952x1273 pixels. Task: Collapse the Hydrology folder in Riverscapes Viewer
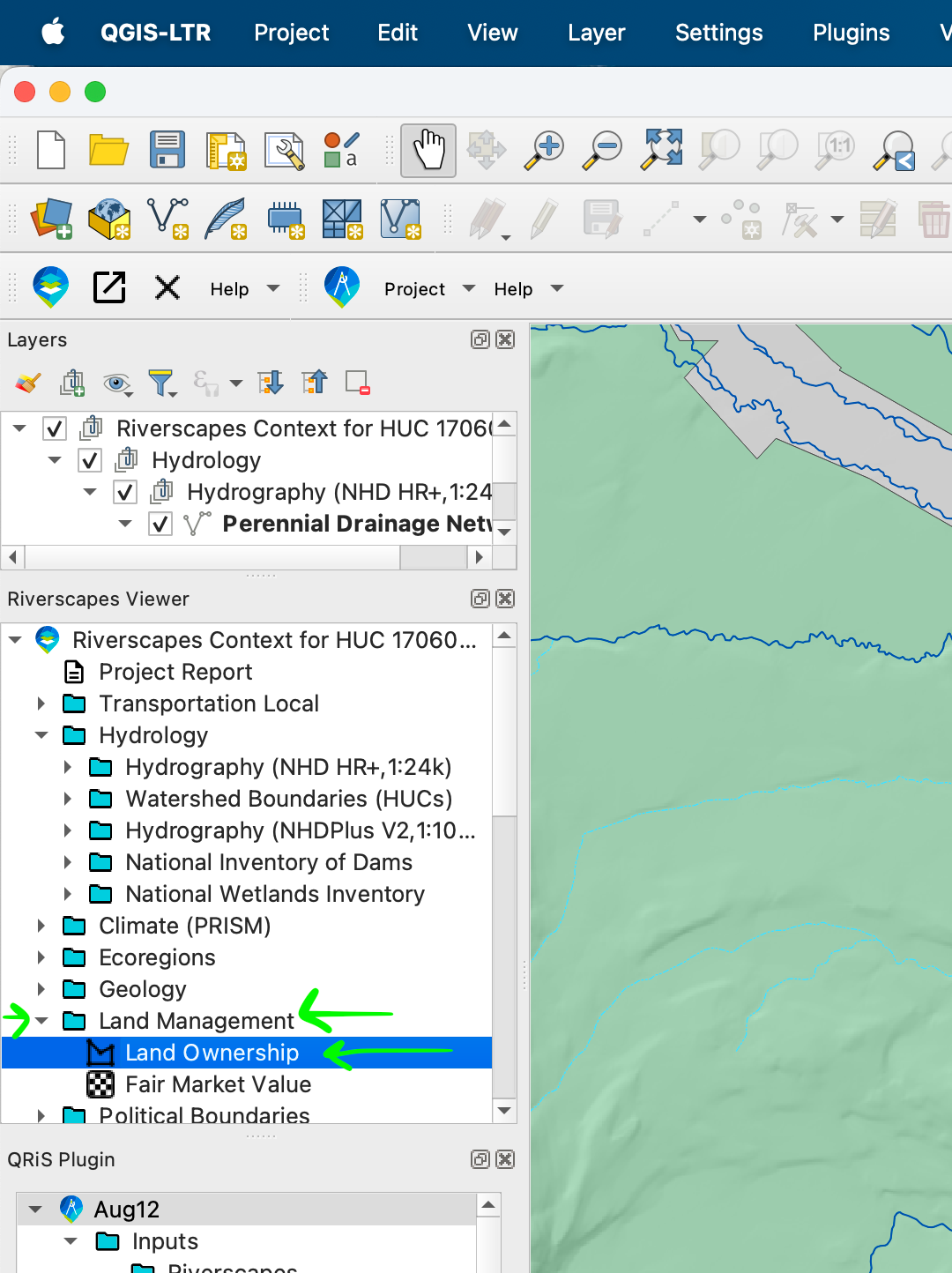click(41, 735)
